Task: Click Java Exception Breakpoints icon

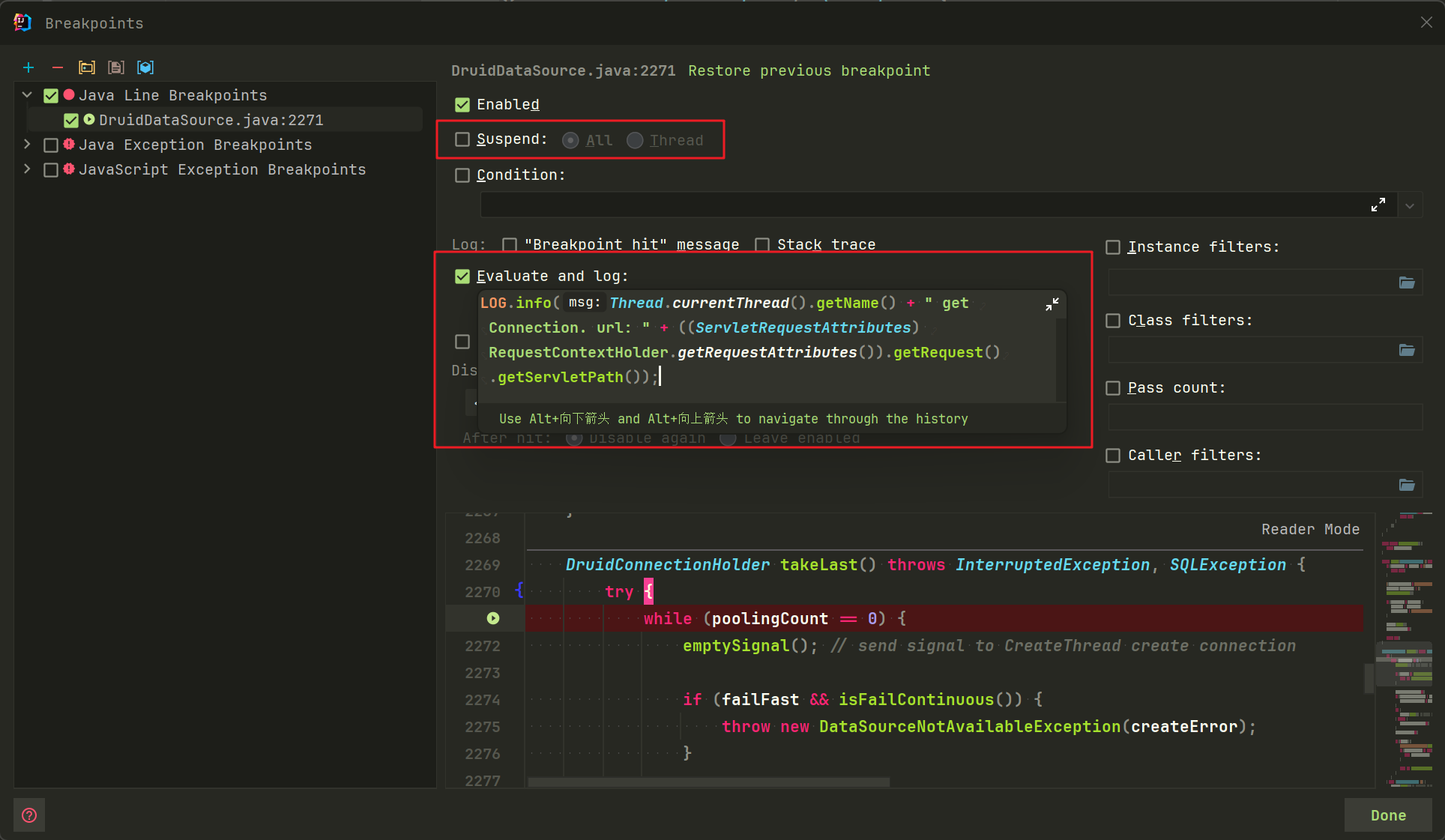Action: (69, 144)
